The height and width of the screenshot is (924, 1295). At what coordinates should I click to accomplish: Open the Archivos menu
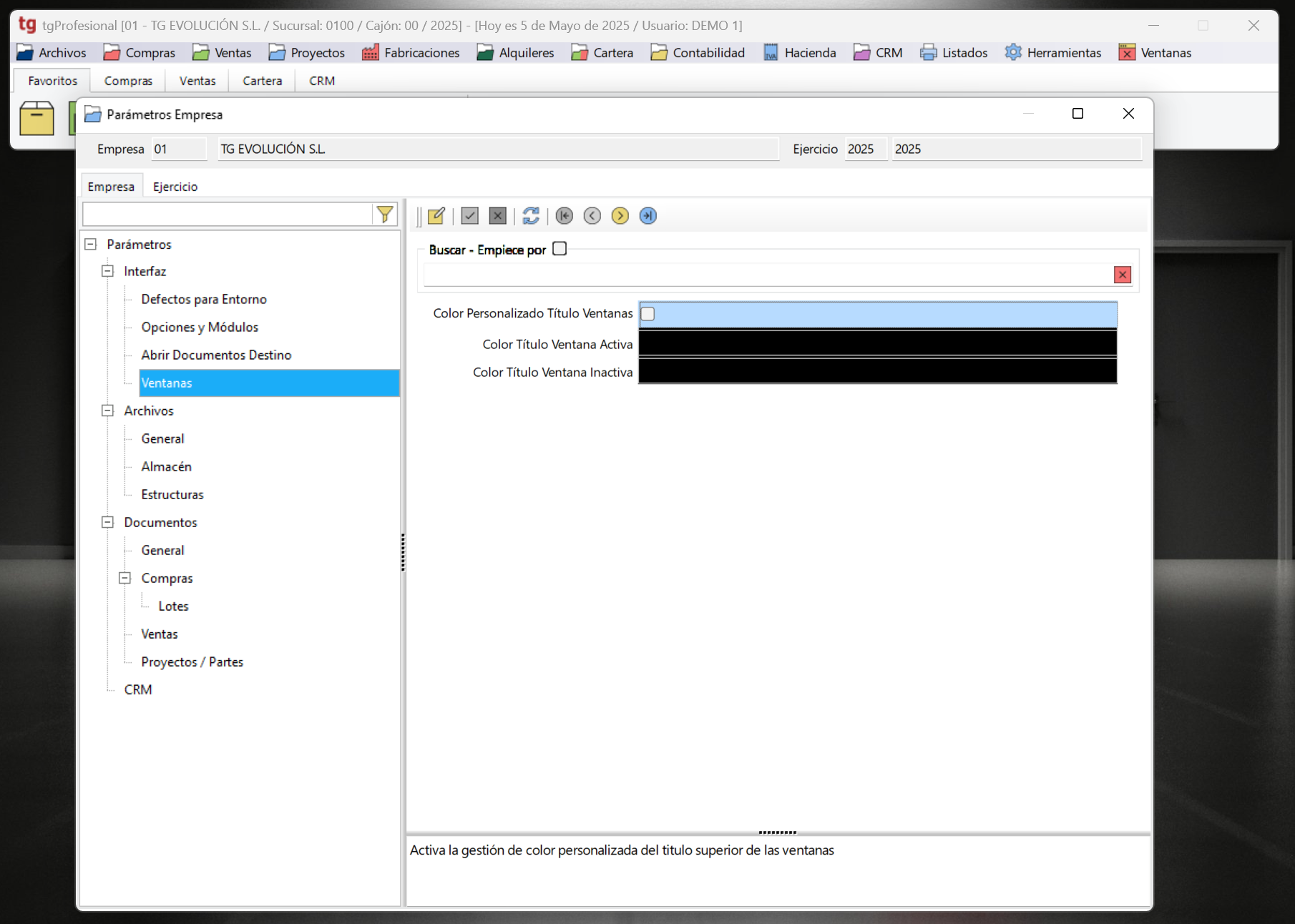pyautogui.click(x=52, y=53)
